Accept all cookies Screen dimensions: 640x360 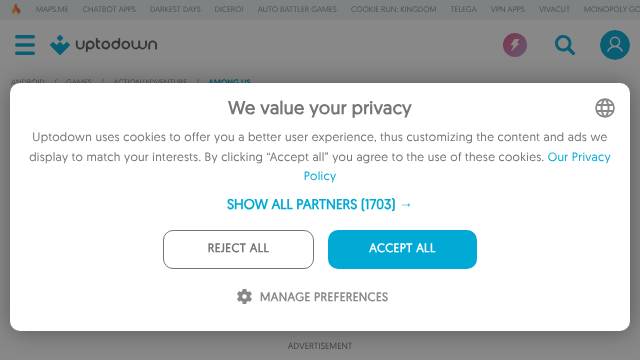pos(402,249)
